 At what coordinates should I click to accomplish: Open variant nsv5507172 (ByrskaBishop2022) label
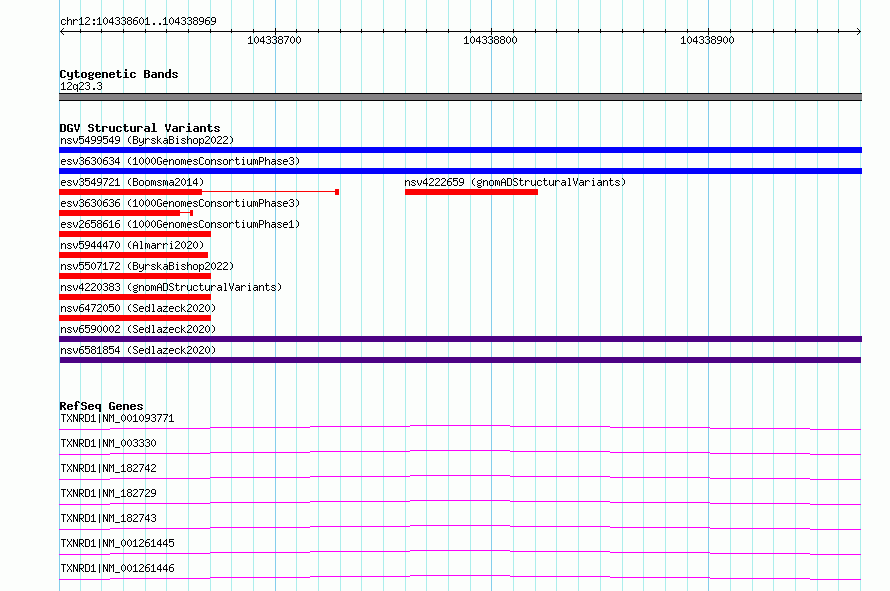click(147, 266)
